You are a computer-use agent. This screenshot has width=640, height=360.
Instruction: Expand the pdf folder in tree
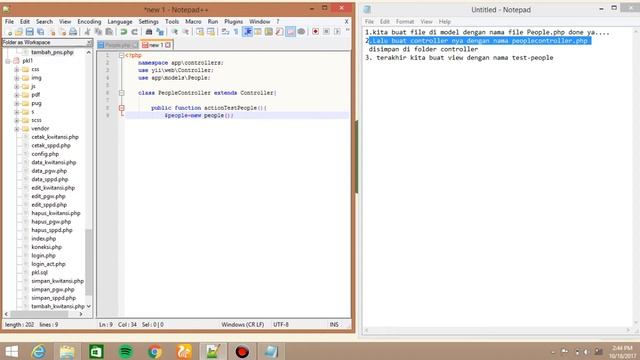pos(17,95)
